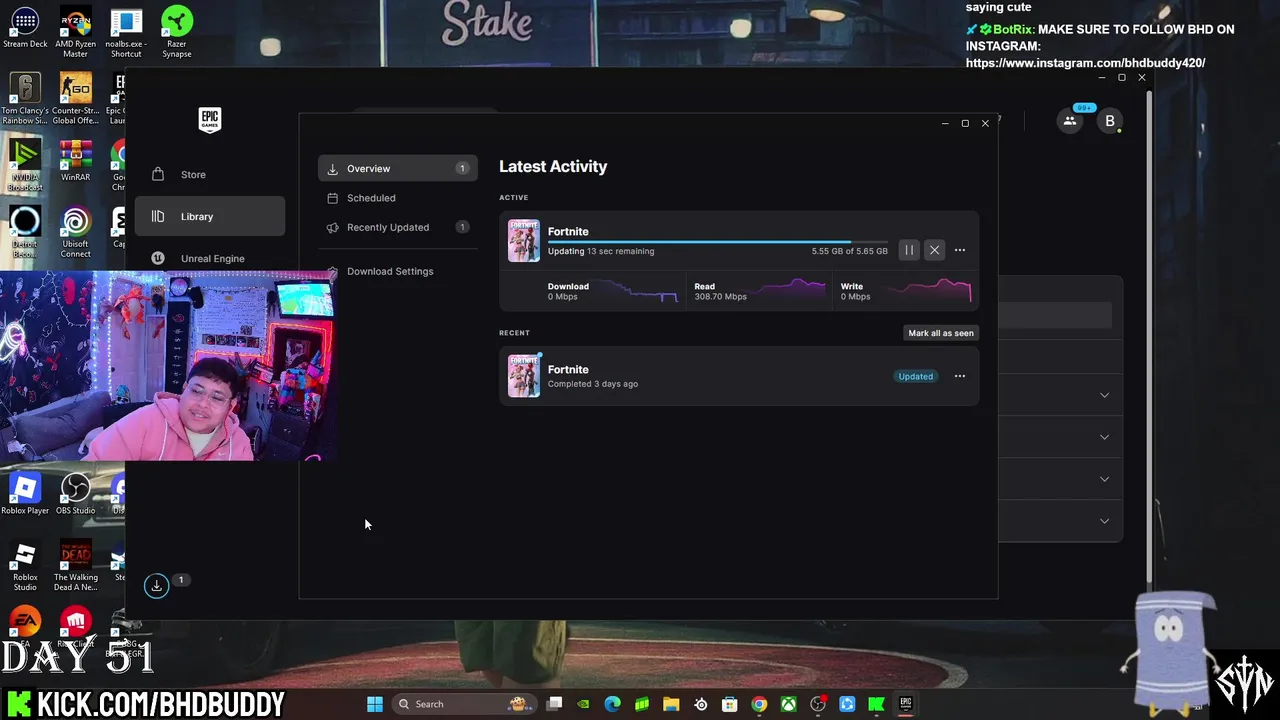Screen dimensions: 1280x720
Task: Expand the topmost chevron in the background panel
Action: (1104, 395)
